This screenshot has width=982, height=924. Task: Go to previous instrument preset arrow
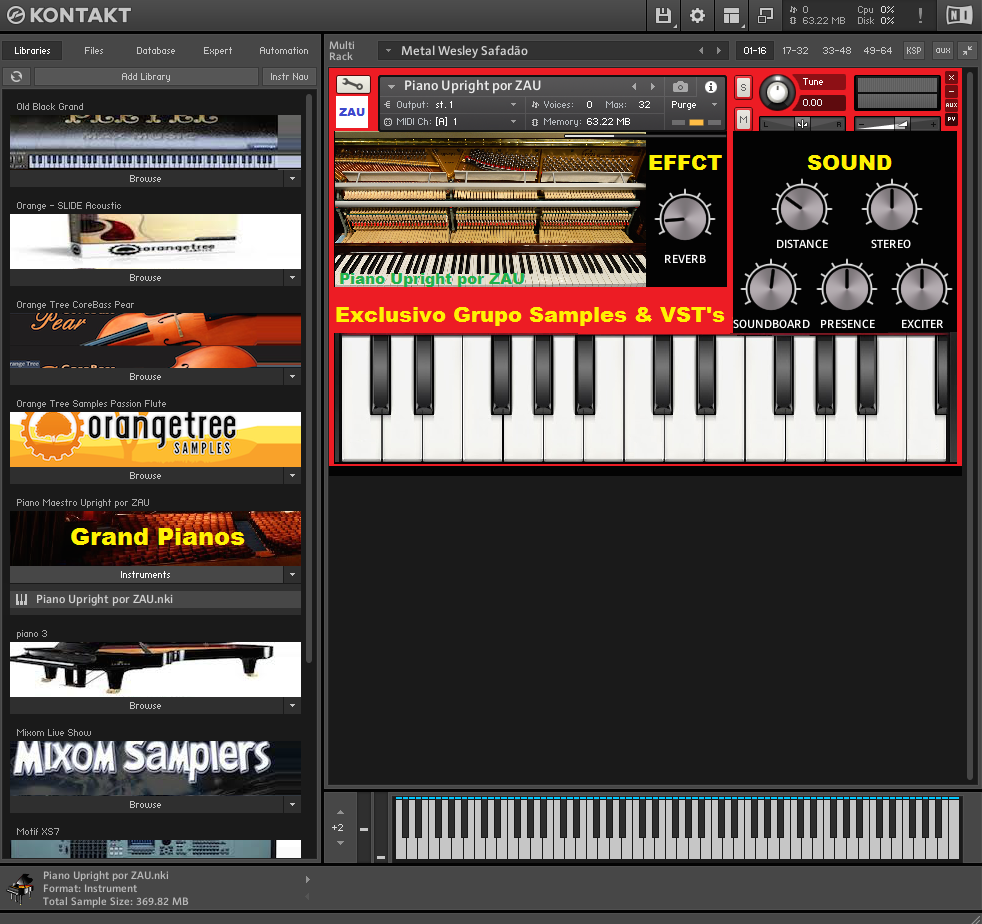pos(634,86)
